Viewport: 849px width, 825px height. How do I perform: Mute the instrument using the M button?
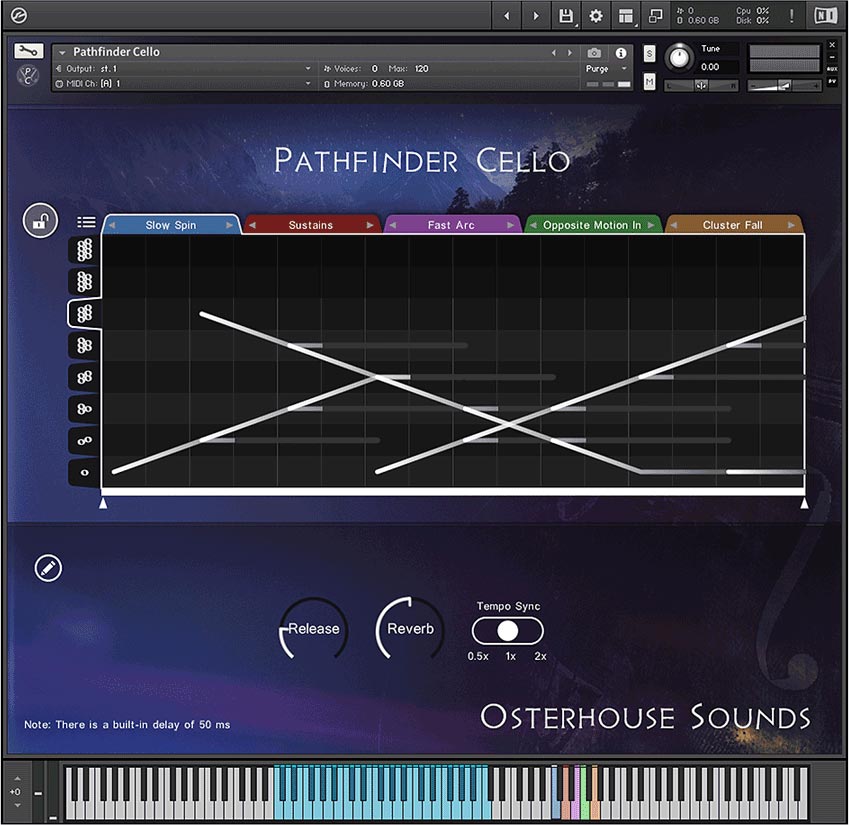coord(648,79)
